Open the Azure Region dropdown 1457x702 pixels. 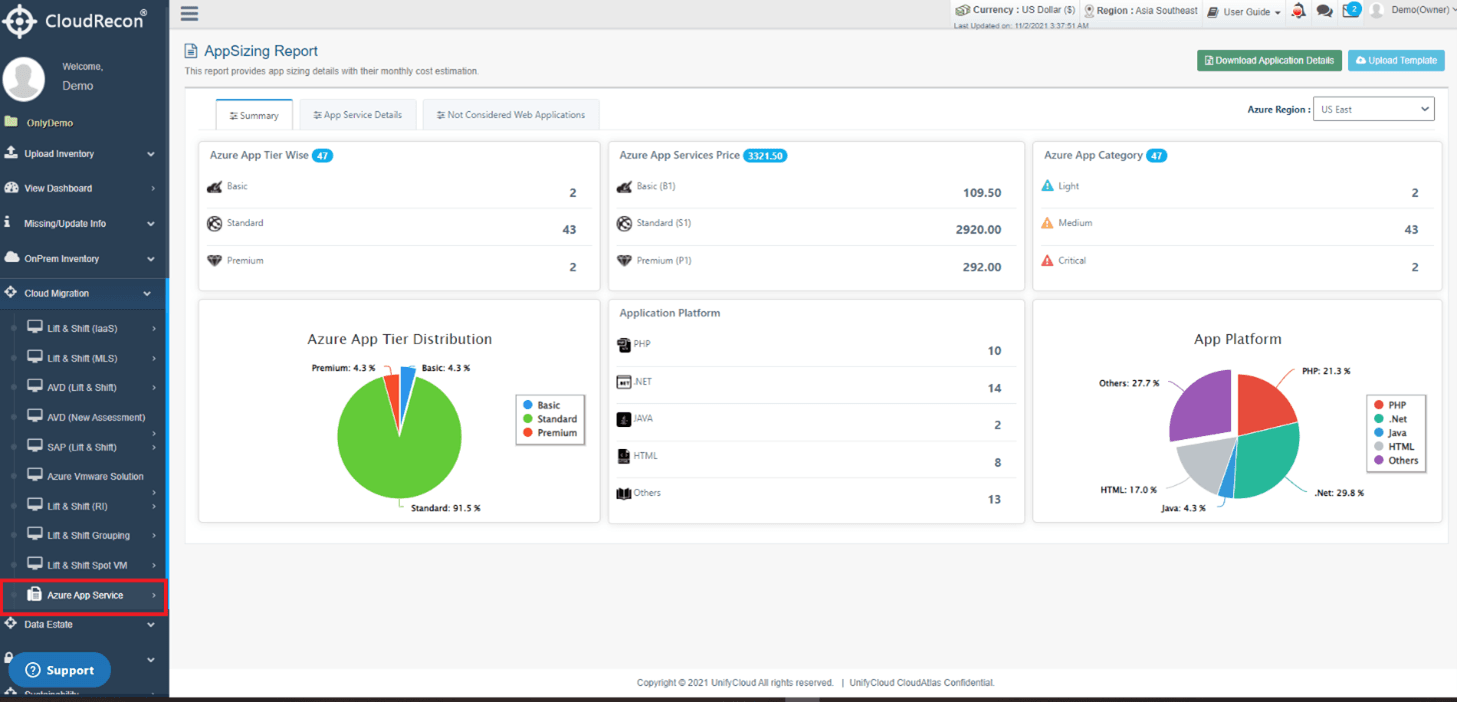(1374, 109)
